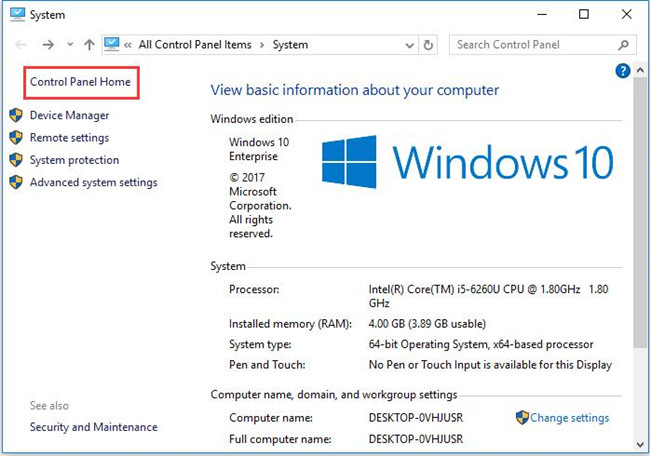Screen dimensions: 650x456
Task: Click the No Pen or Touch Input text
Action: coord(490,365)
